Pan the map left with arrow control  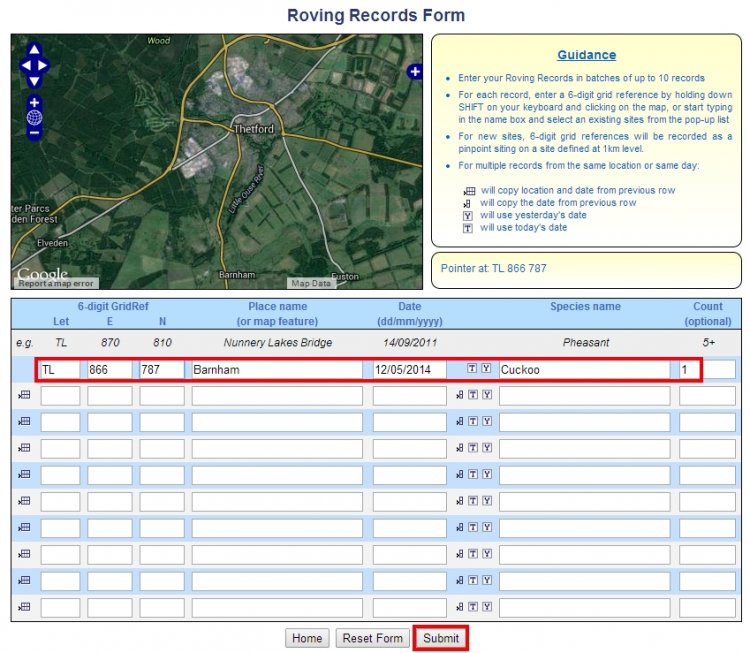(x=25, y=66)
